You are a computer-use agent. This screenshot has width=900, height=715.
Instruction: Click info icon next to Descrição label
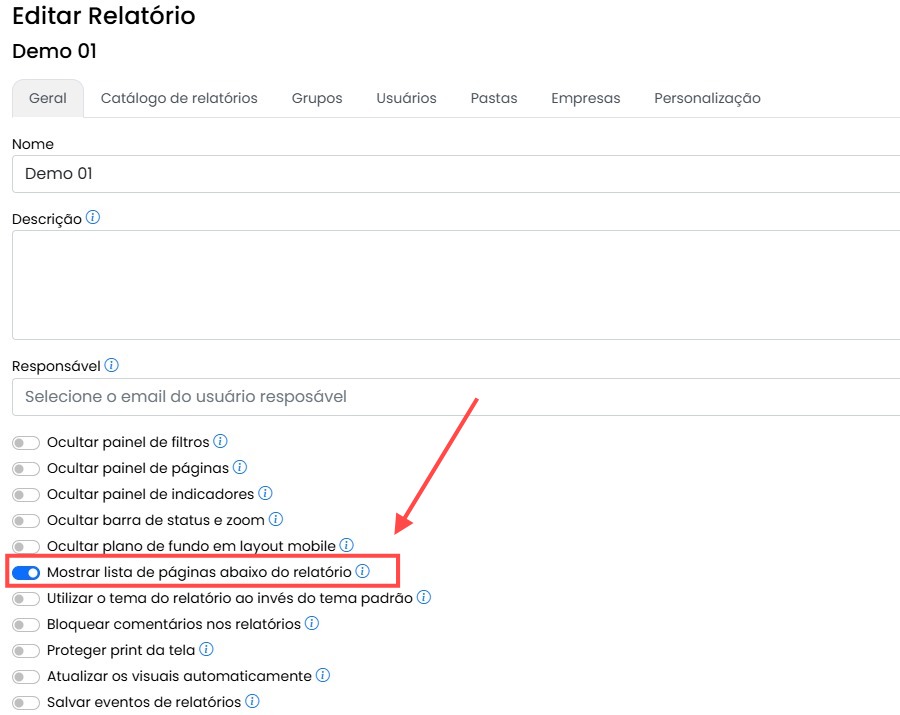(x=93, y=217)
